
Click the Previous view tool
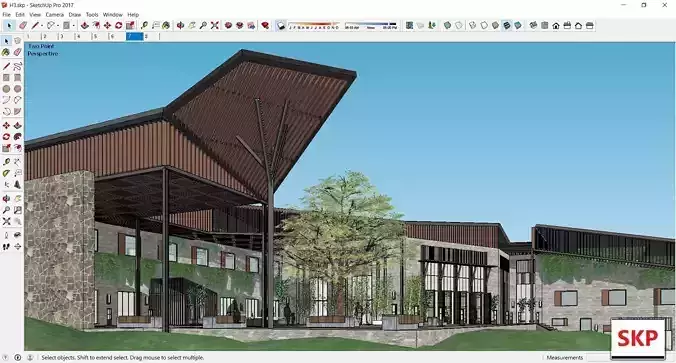pos(17,221)
